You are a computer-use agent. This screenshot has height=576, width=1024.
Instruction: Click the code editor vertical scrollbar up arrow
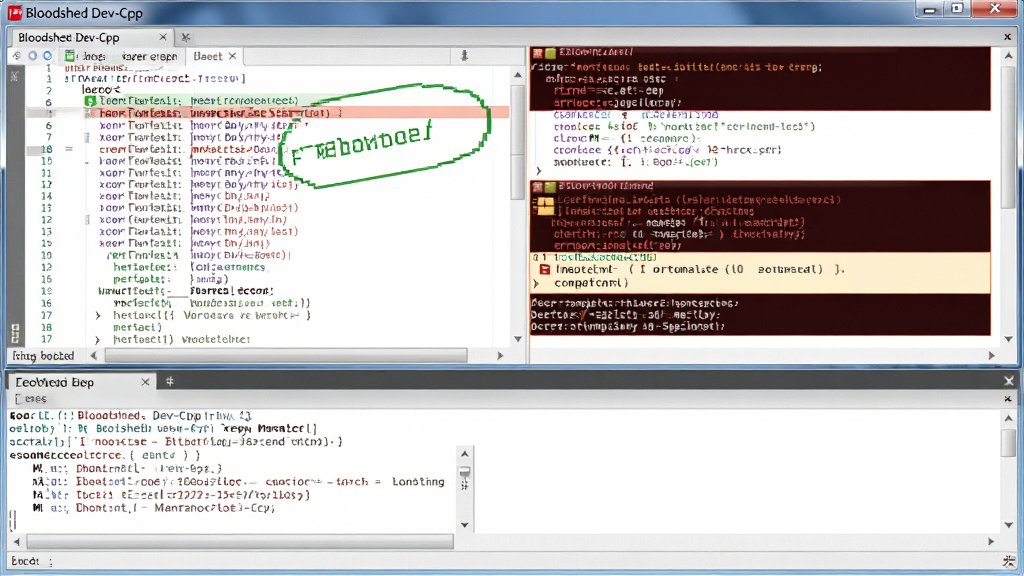pos(518,75)
